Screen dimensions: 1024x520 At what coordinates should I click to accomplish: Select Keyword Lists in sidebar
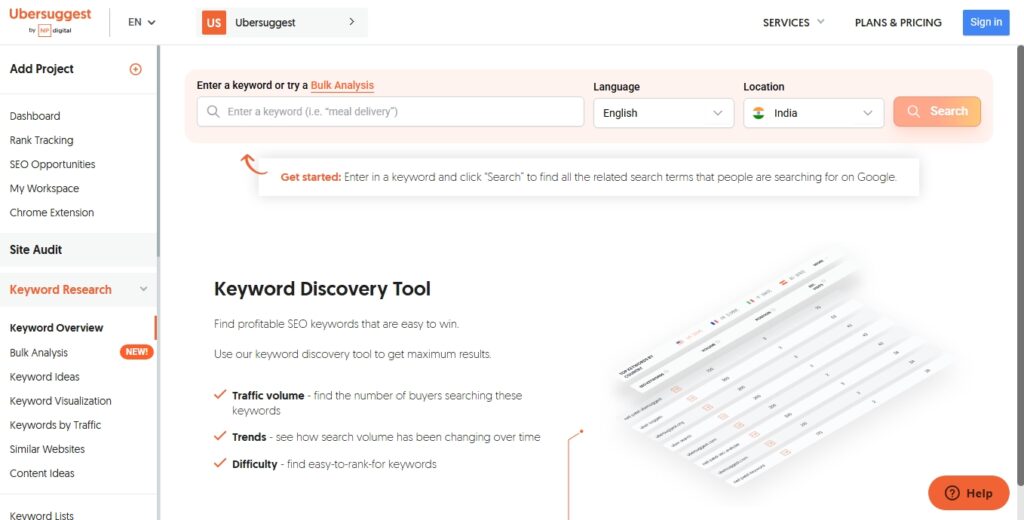click(42, 515)
